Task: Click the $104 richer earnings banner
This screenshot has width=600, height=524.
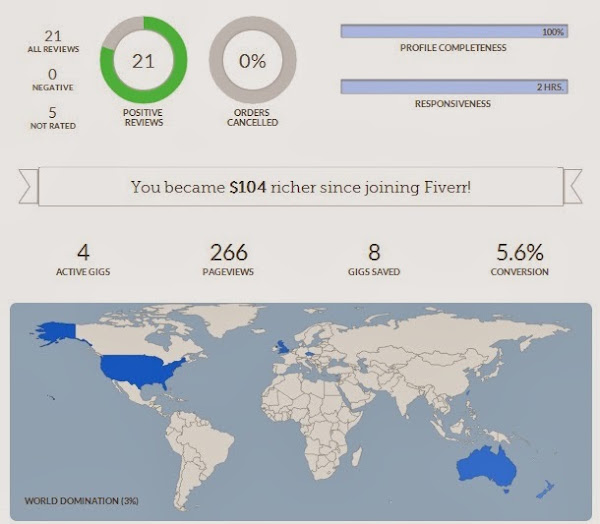Action: click(301, 187)
